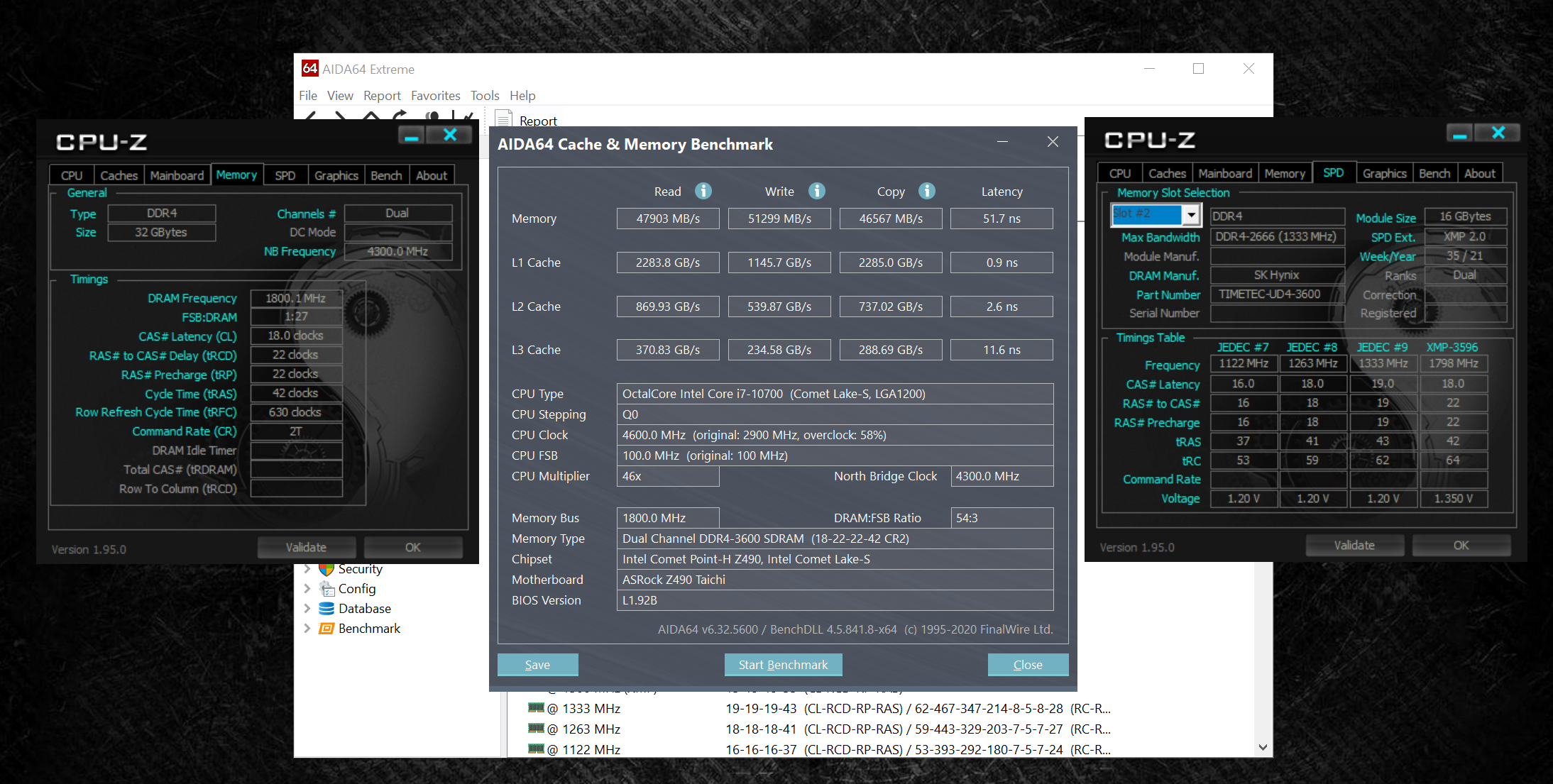
Task: Open the Favorites menu
Action: click(435, 96)
